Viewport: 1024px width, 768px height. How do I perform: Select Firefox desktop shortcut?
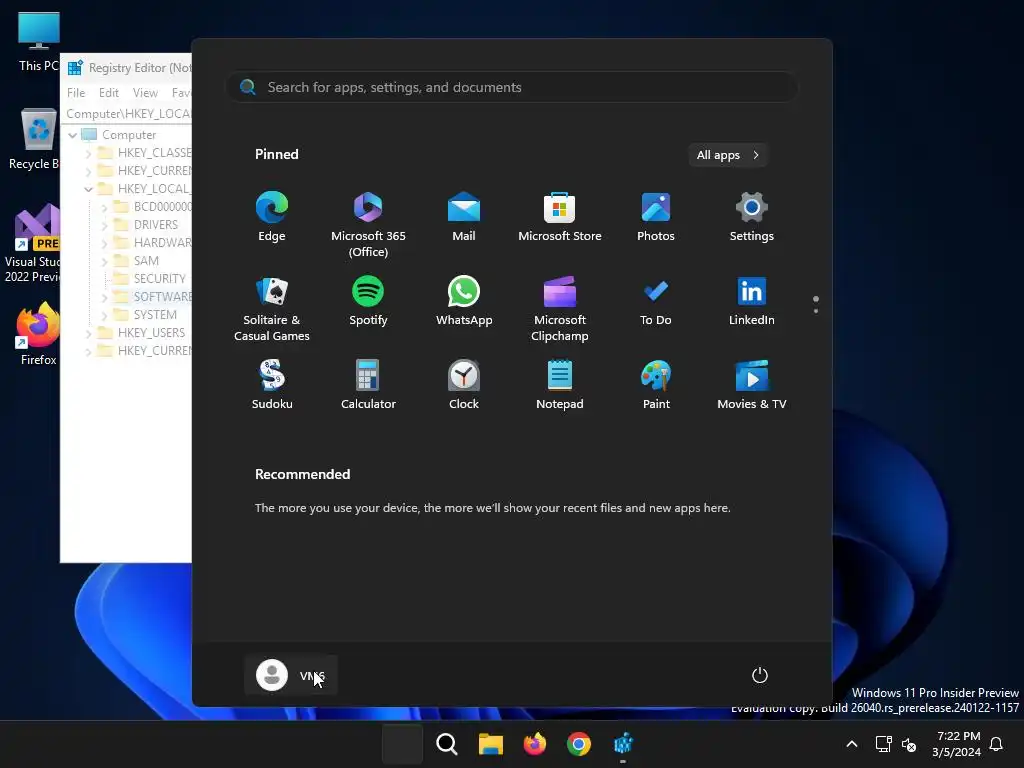tap(38, 334)
